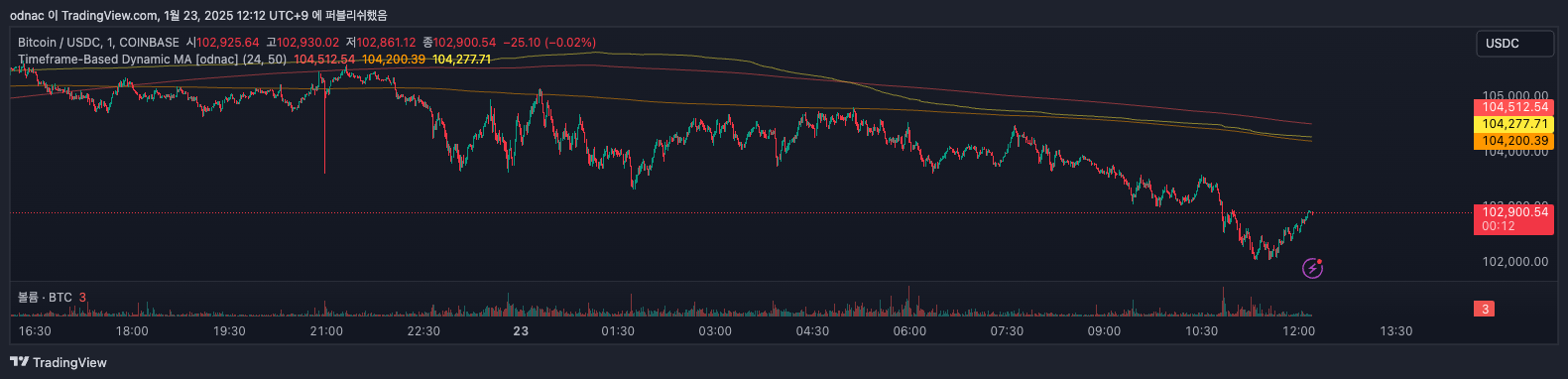Click the change value −25.10 (−0.02%)

549,43
